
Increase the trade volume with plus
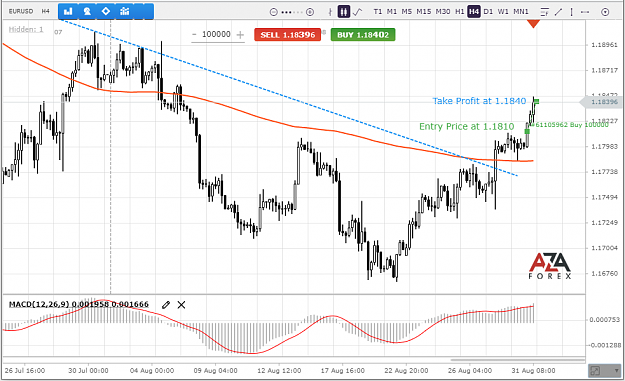[240, 35]
